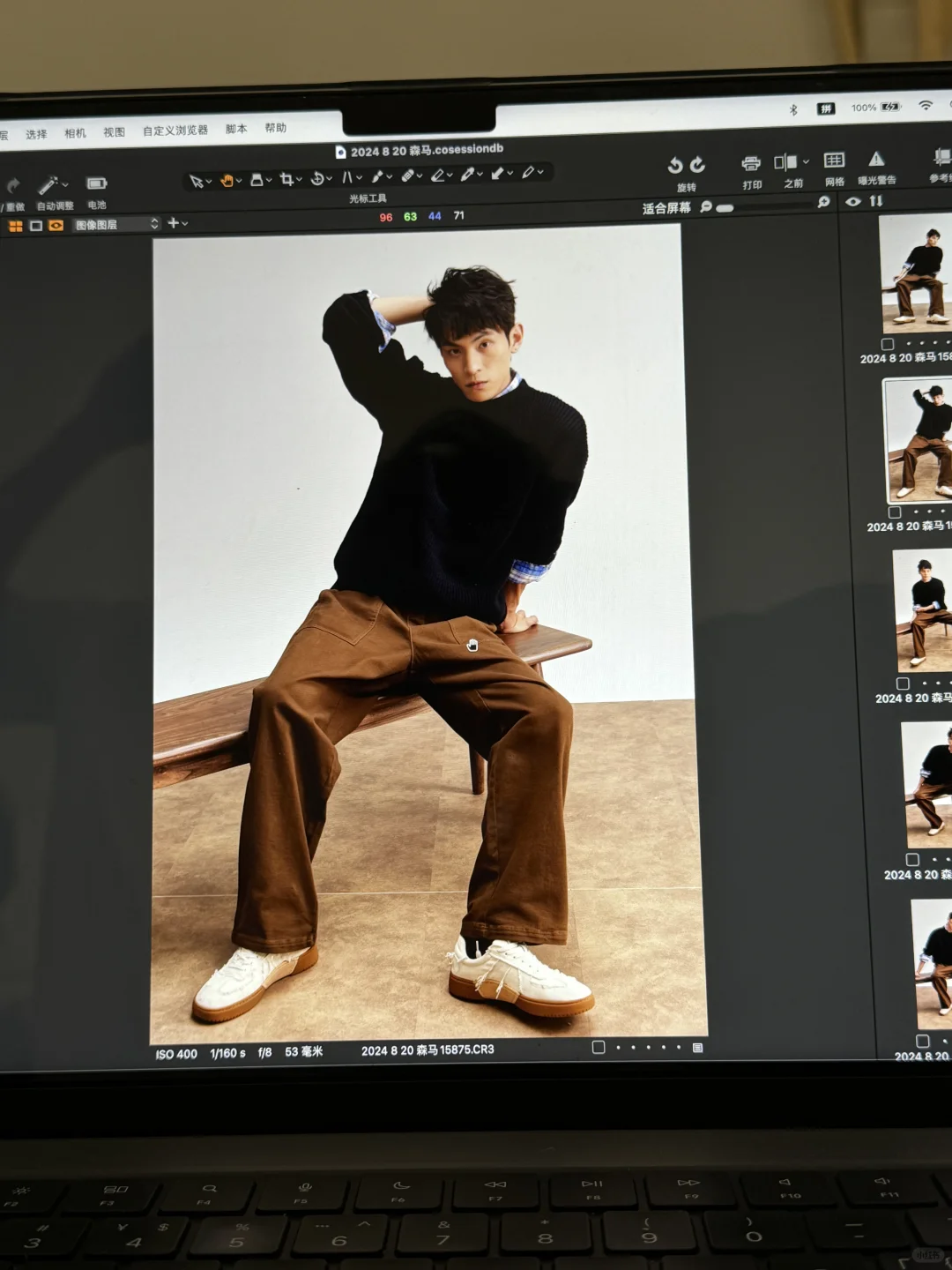Viewport: 952px width, 1270px height.
Task: Click the zoom-in magnifier icon
Action: 823,202
